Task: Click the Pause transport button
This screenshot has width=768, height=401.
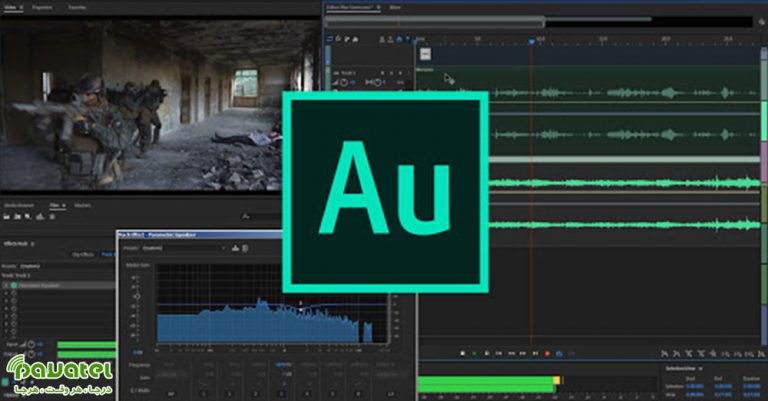Action: click(x=487, y=353)
